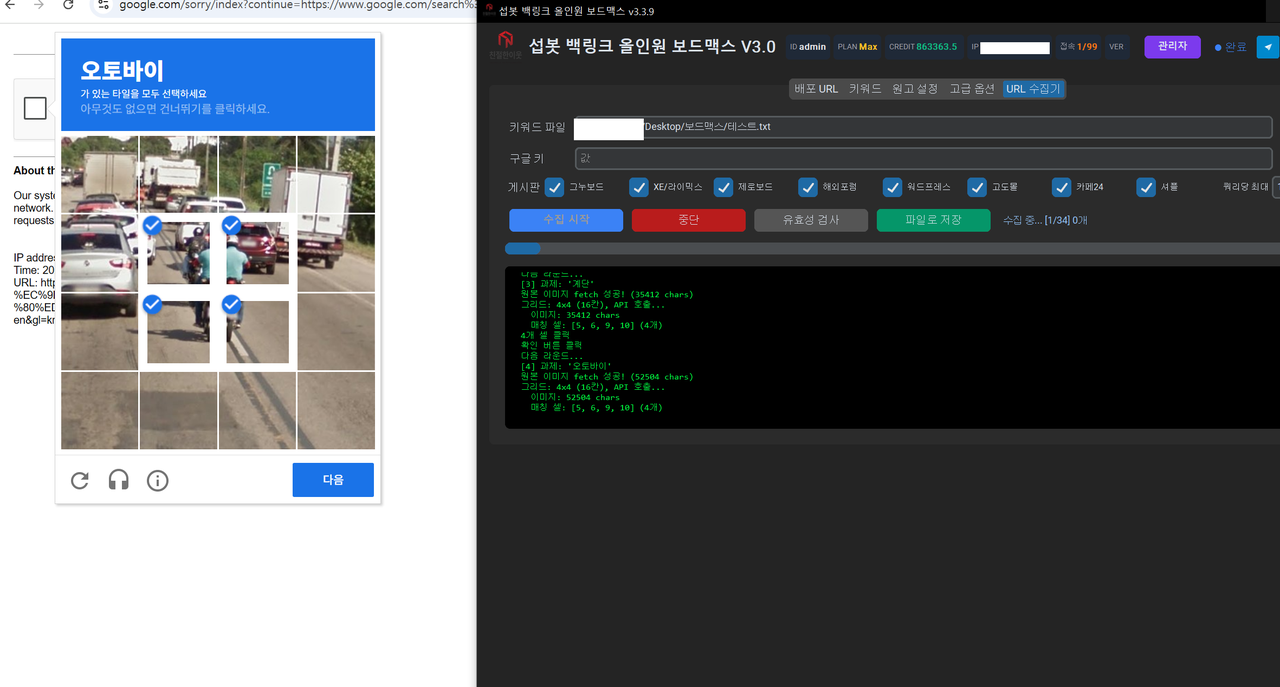
Task: Toggle the 그누보드 checkbox
Action: [x=554, y=187]
